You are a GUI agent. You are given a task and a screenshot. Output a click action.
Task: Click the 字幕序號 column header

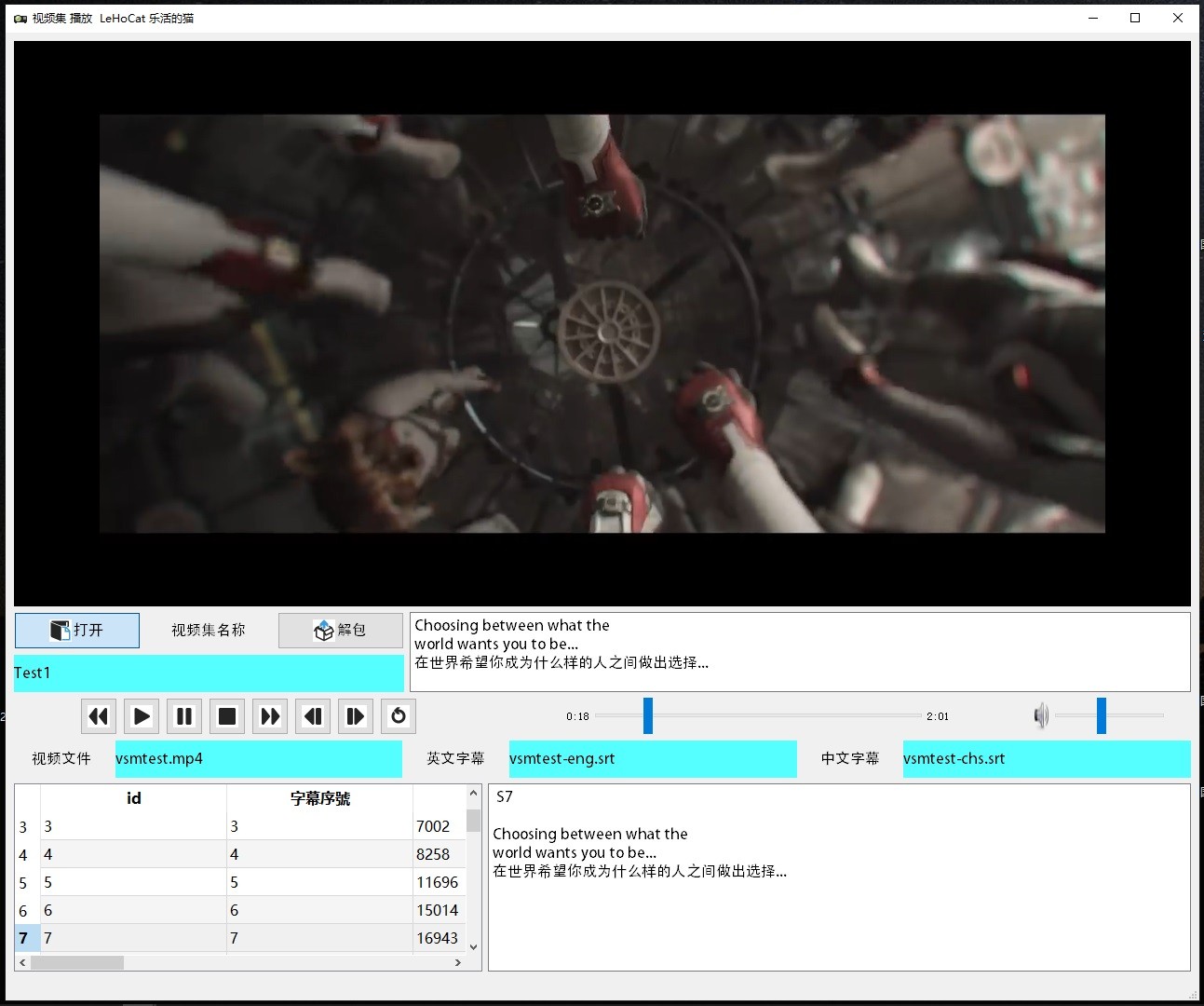[x=319, y=798]
